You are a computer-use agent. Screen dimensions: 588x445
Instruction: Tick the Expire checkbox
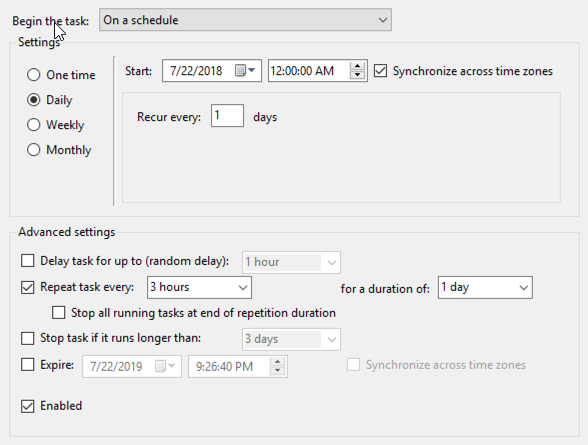(x=28, y=364)
